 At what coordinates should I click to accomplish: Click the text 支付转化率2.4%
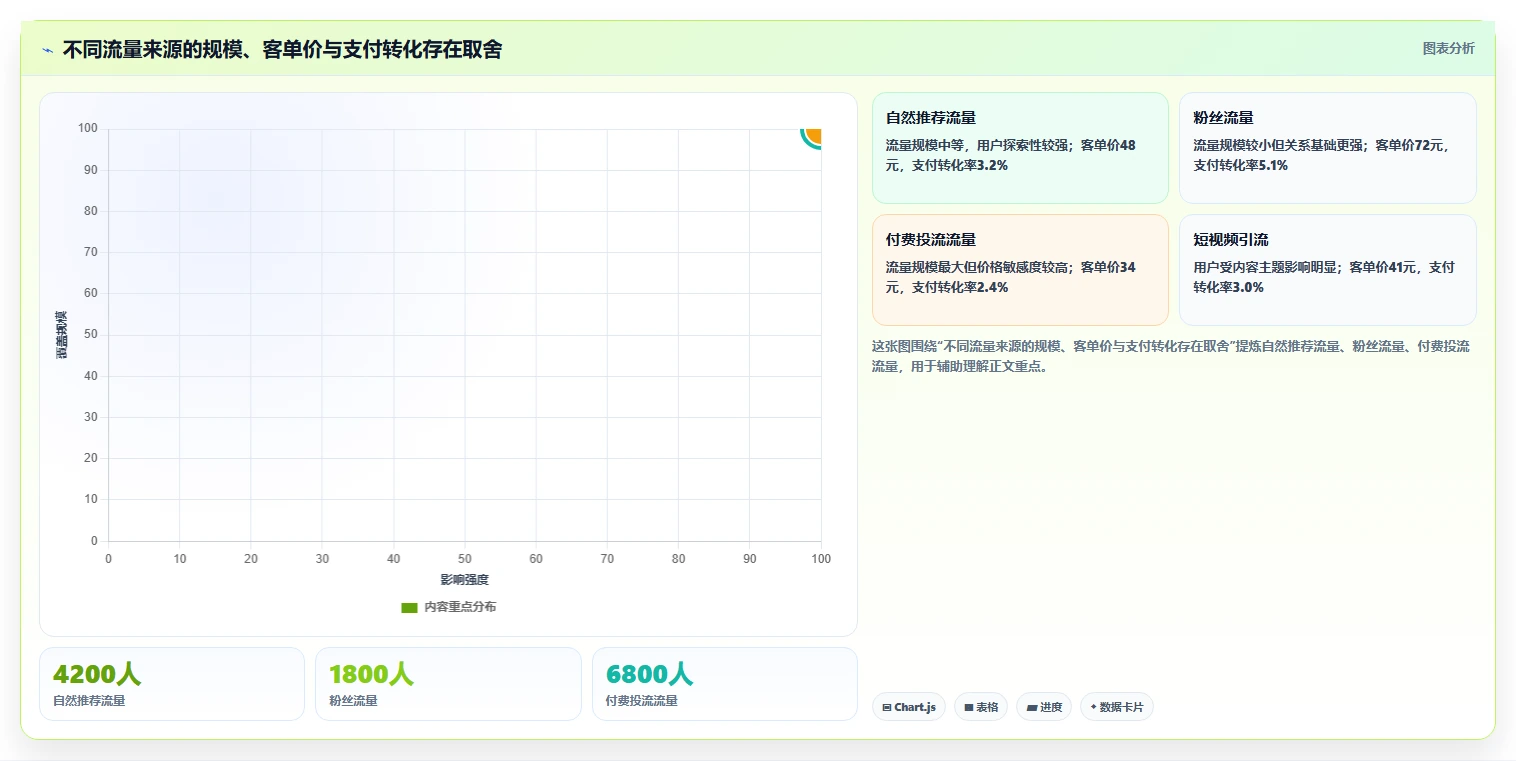tap(960, 288)
